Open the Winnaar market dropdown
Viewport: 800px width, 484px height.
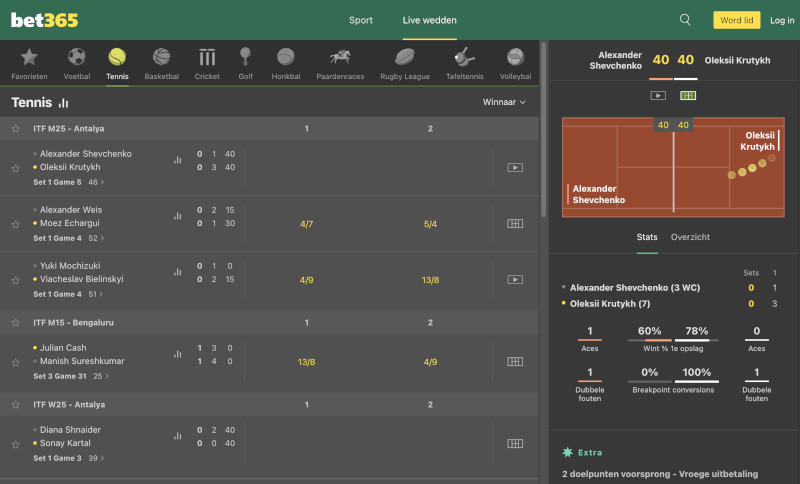coord(504,102)
